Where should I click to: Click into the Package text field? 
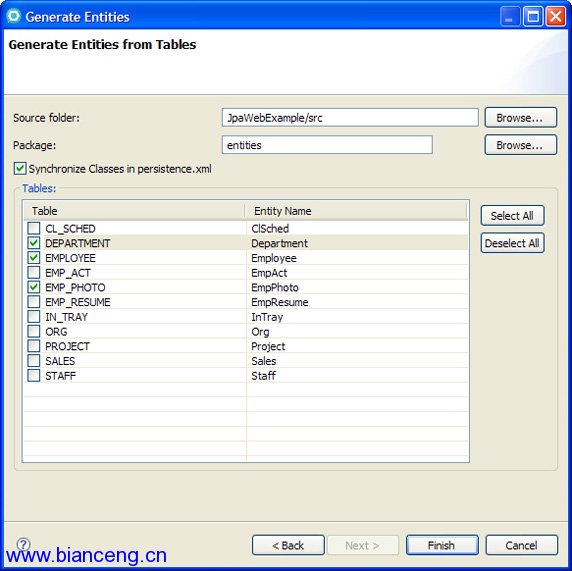327,145
